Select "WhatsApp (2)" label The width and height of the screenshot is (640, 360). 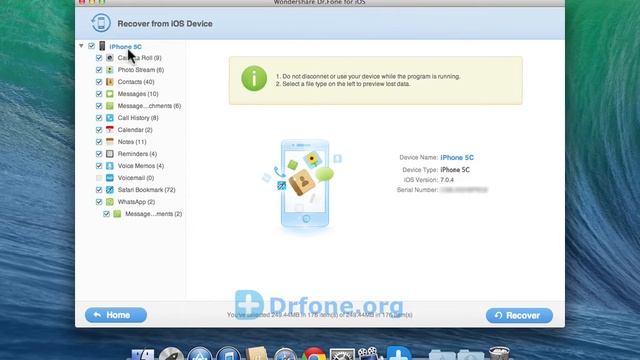[136, 202]
